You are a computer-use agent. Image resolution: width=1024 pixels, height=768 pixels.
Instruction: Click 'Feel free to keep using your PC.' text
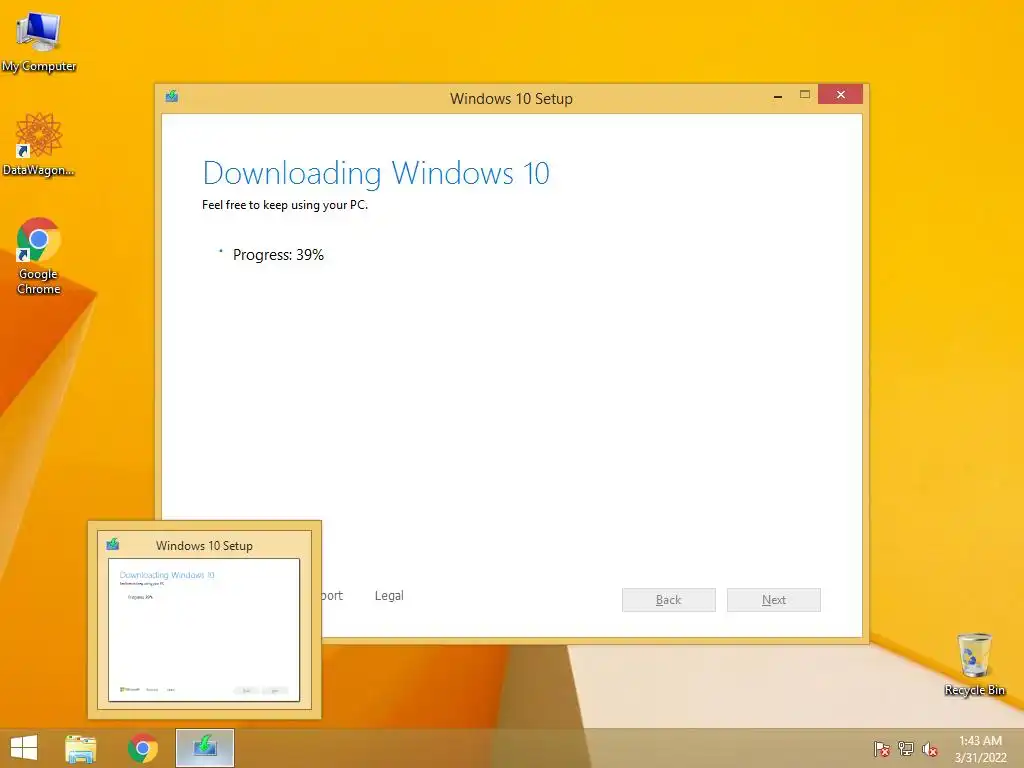pyautogui.click(x=285, y=205)
